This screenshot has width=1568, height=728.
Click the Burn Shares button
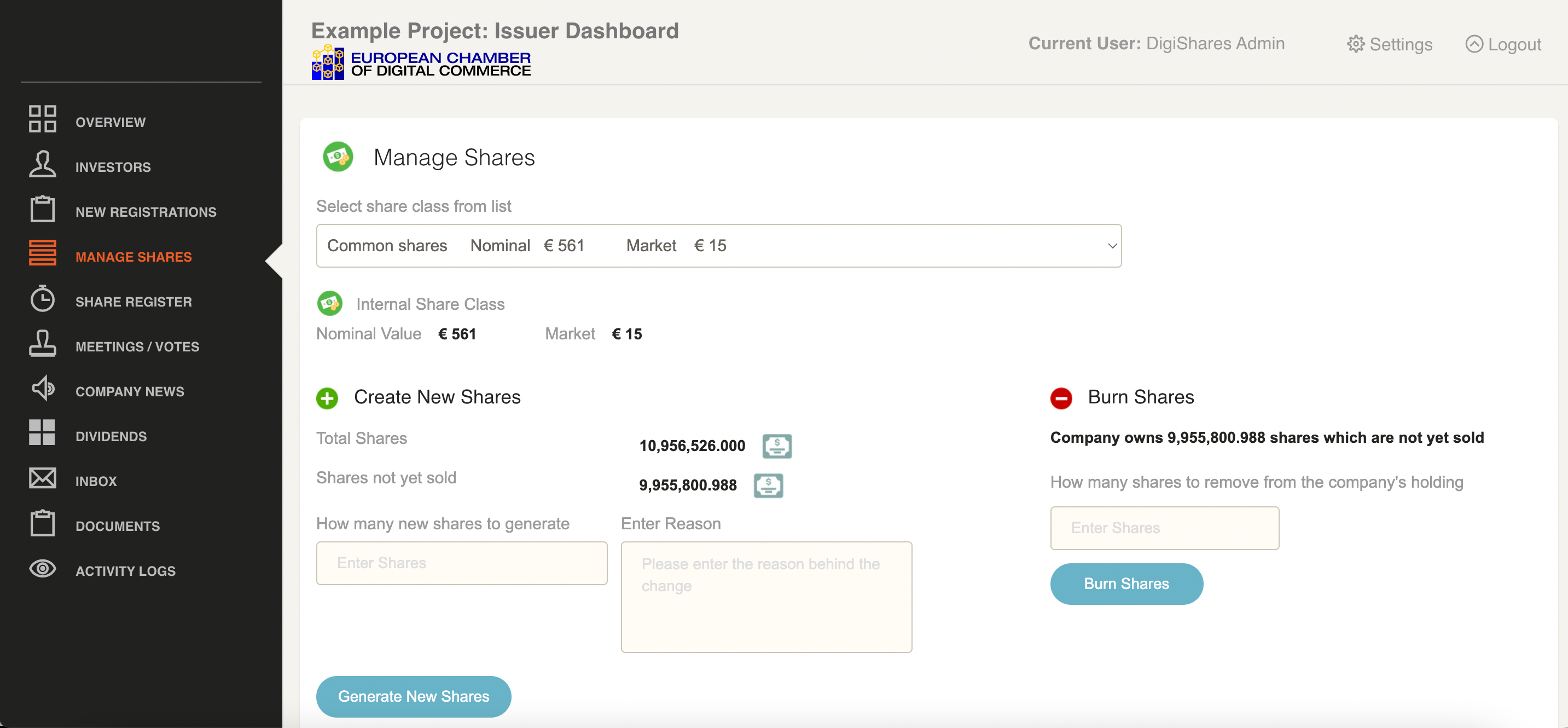coord(1126,583)
